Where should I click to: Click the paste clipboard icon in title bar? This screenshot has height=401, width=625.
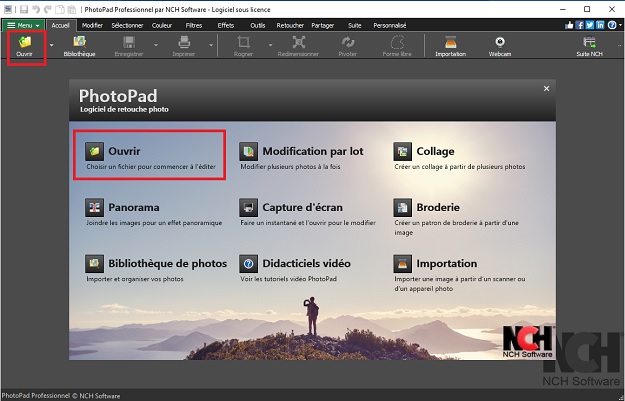pos(71,9)
